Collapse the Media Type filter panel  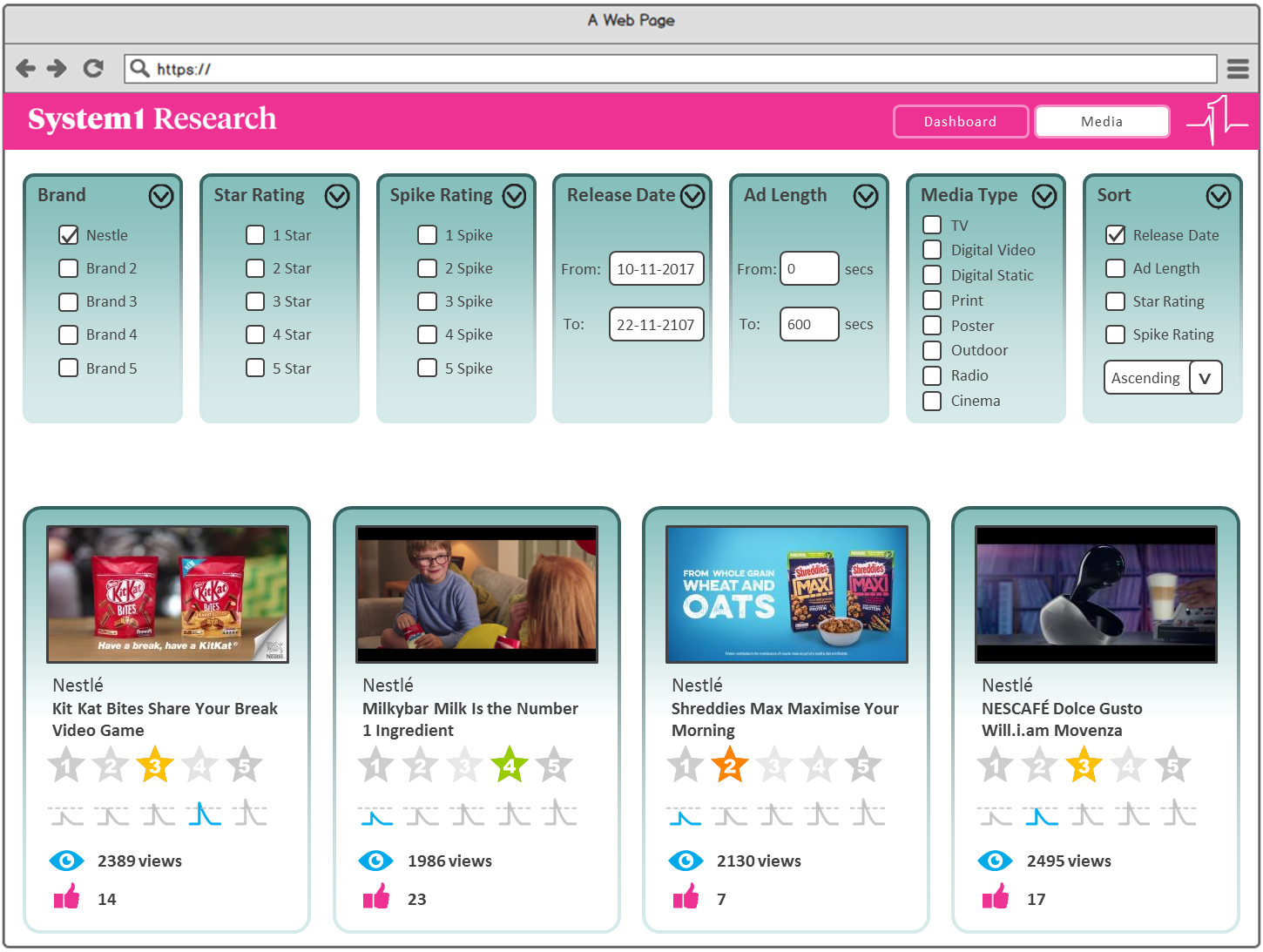[x=1044, y=196]
